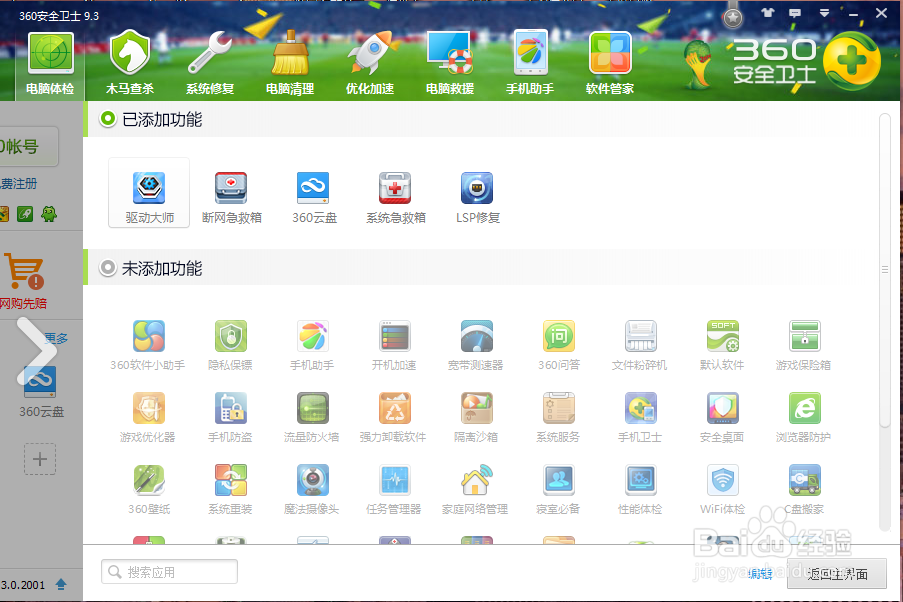Add 默认软件 tool
903x602 pixels.
point(722,345)
